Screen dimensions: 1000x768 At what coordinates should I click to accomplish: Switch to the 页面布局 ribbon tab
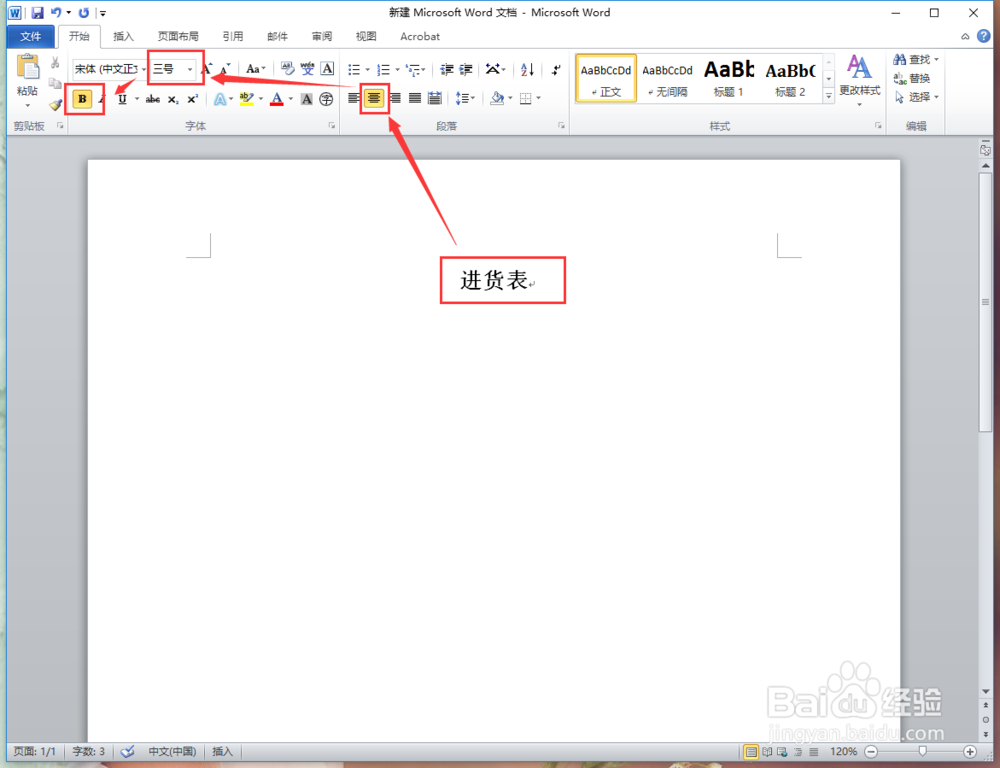pos(177,36)
